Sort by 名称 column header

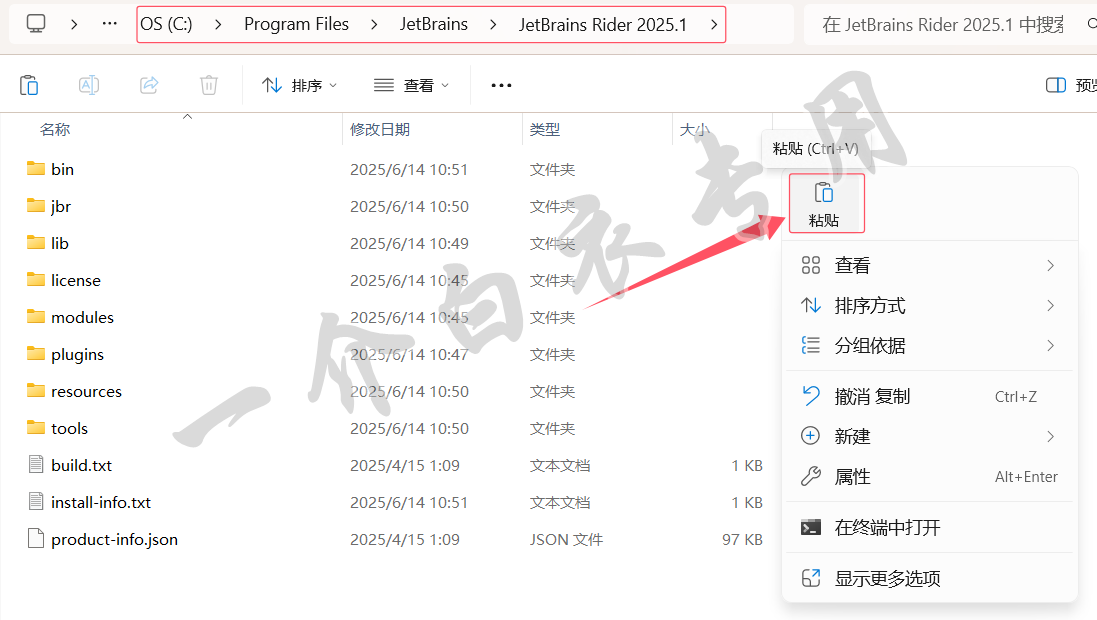55,129
